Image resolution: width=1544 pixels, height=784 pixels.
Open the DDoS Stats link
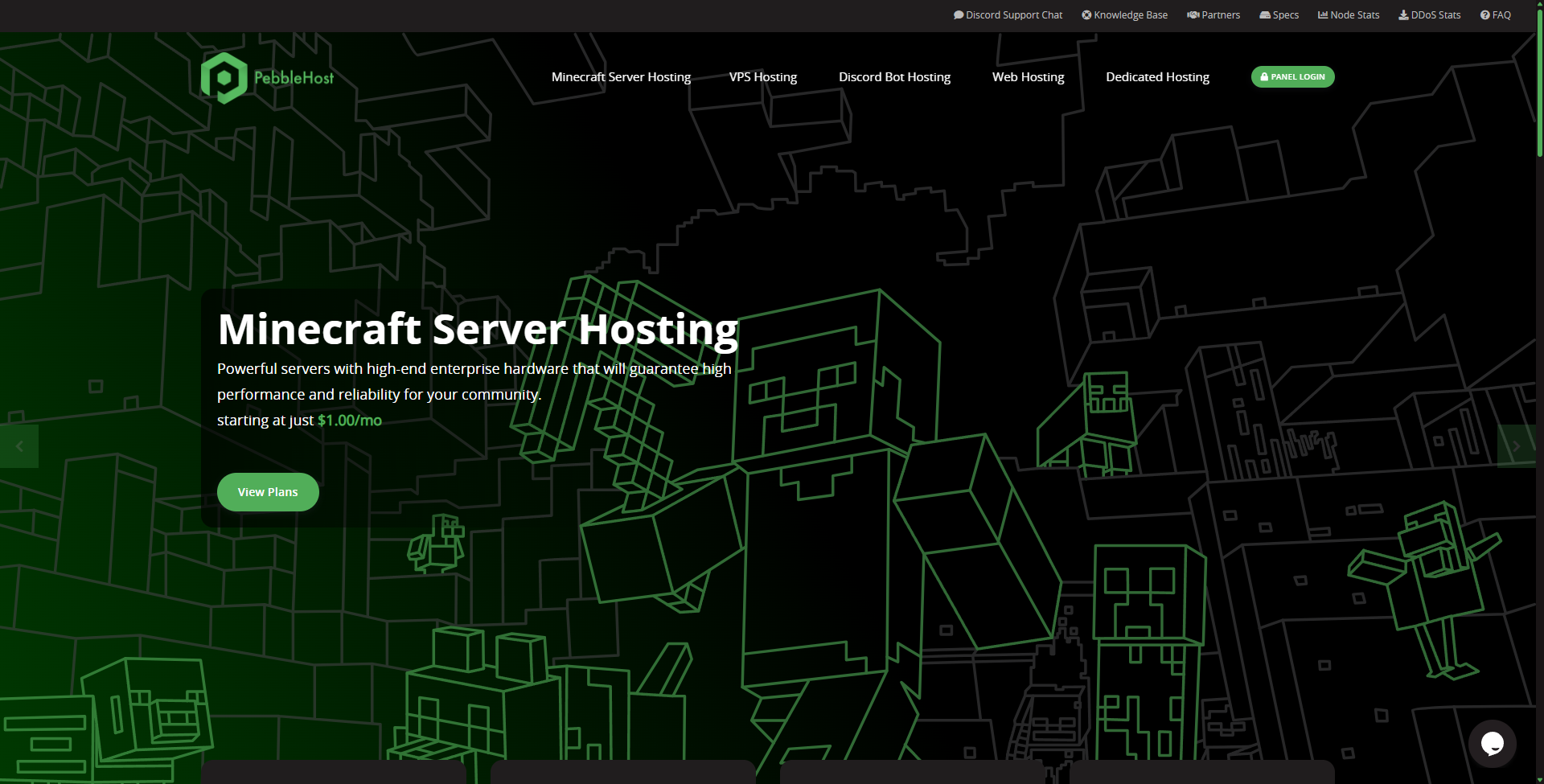(1430, 15)
